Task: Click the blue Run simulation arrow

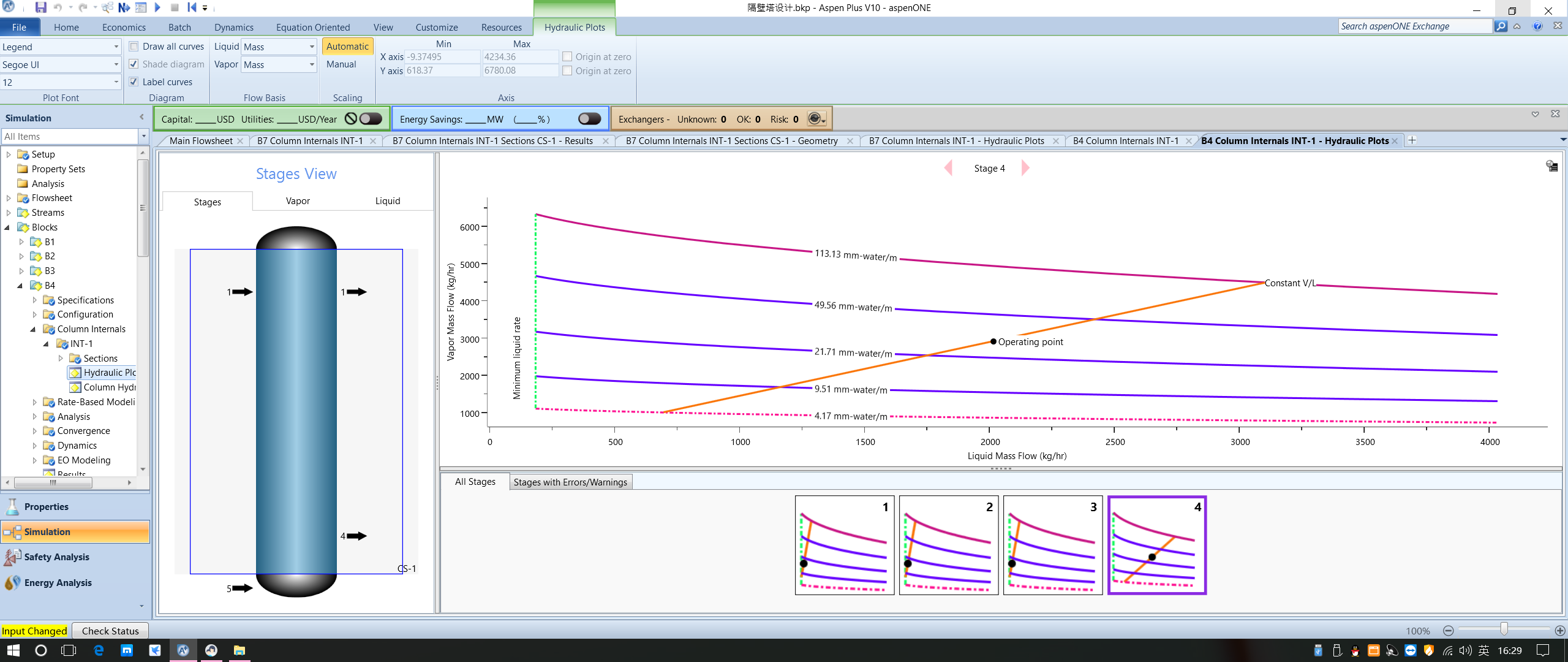Action: pos(157,7)
